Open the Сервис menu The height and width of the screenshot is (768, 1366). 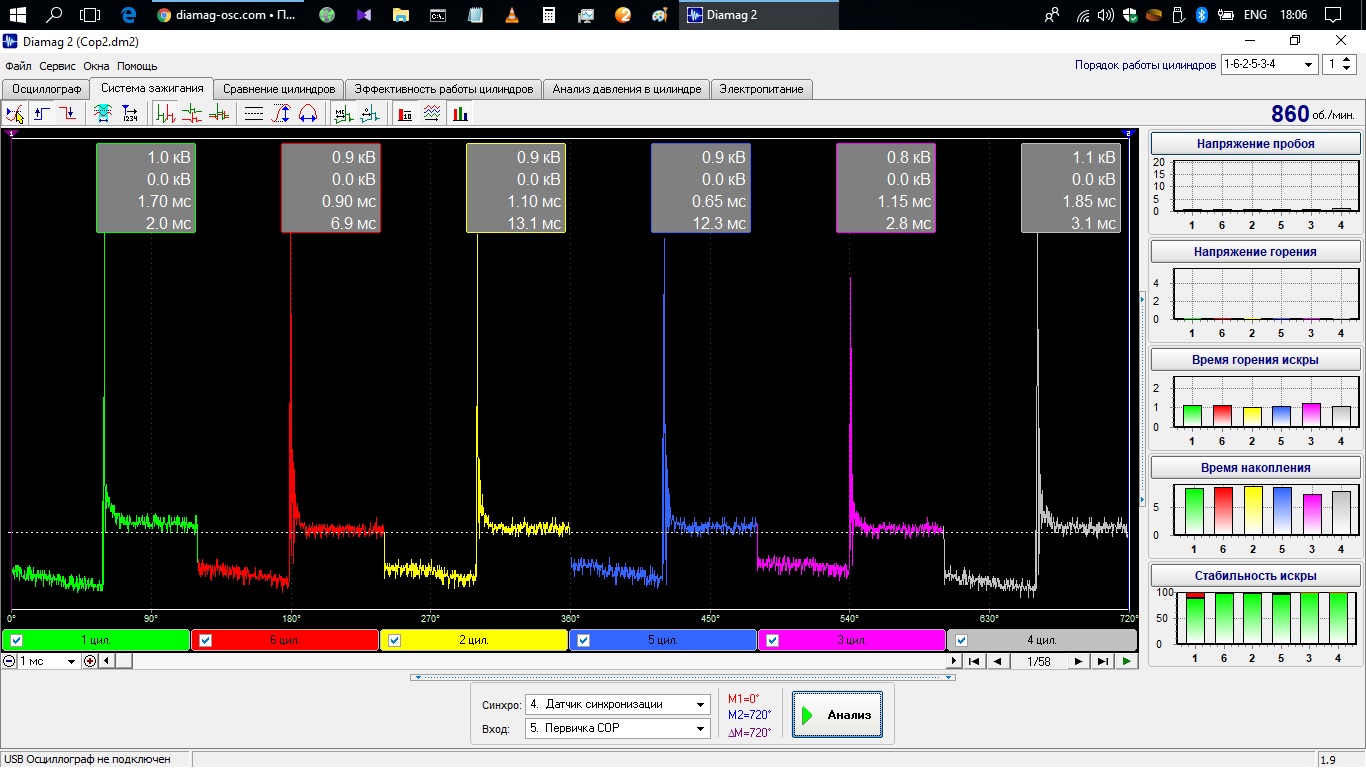click(x=58, y=66)
